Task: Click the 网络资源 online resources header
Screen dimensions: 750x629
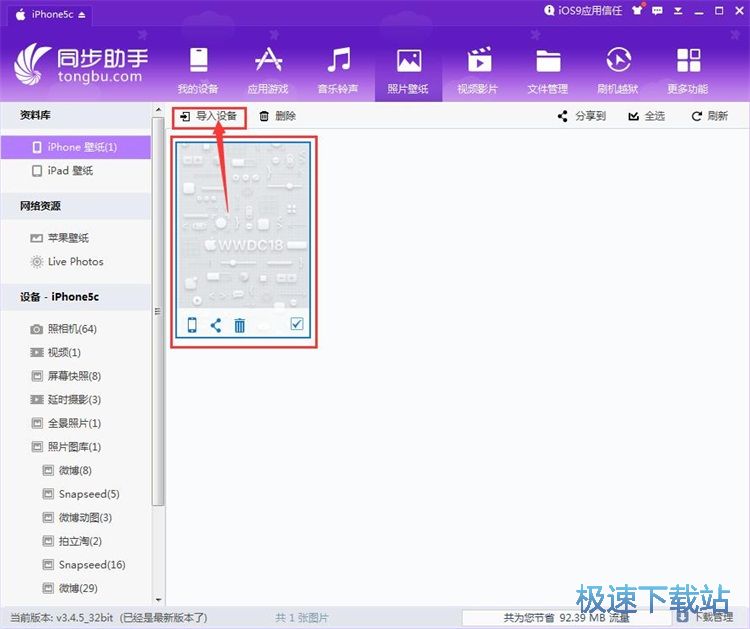Action: pos(76,206)
